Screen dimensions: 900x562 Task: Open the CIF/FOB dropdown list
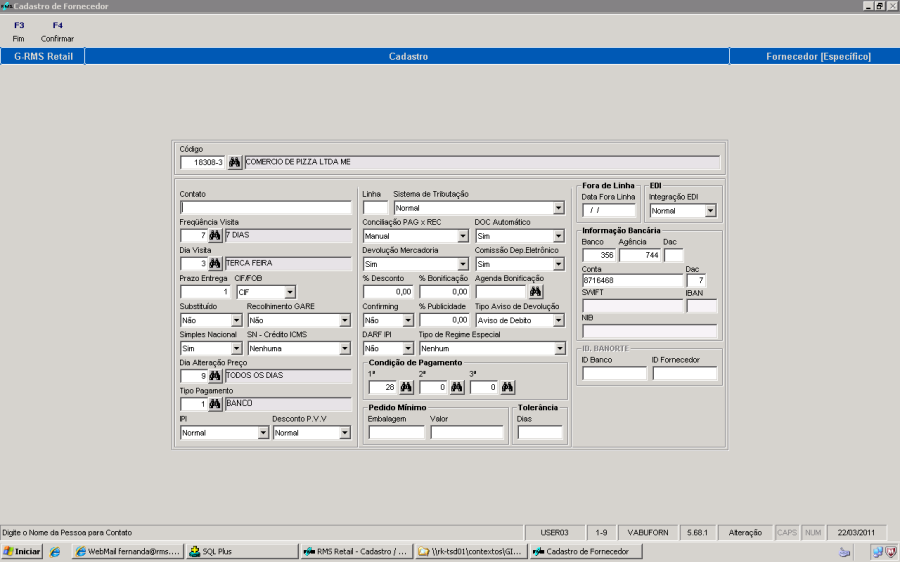pos(290,292)
